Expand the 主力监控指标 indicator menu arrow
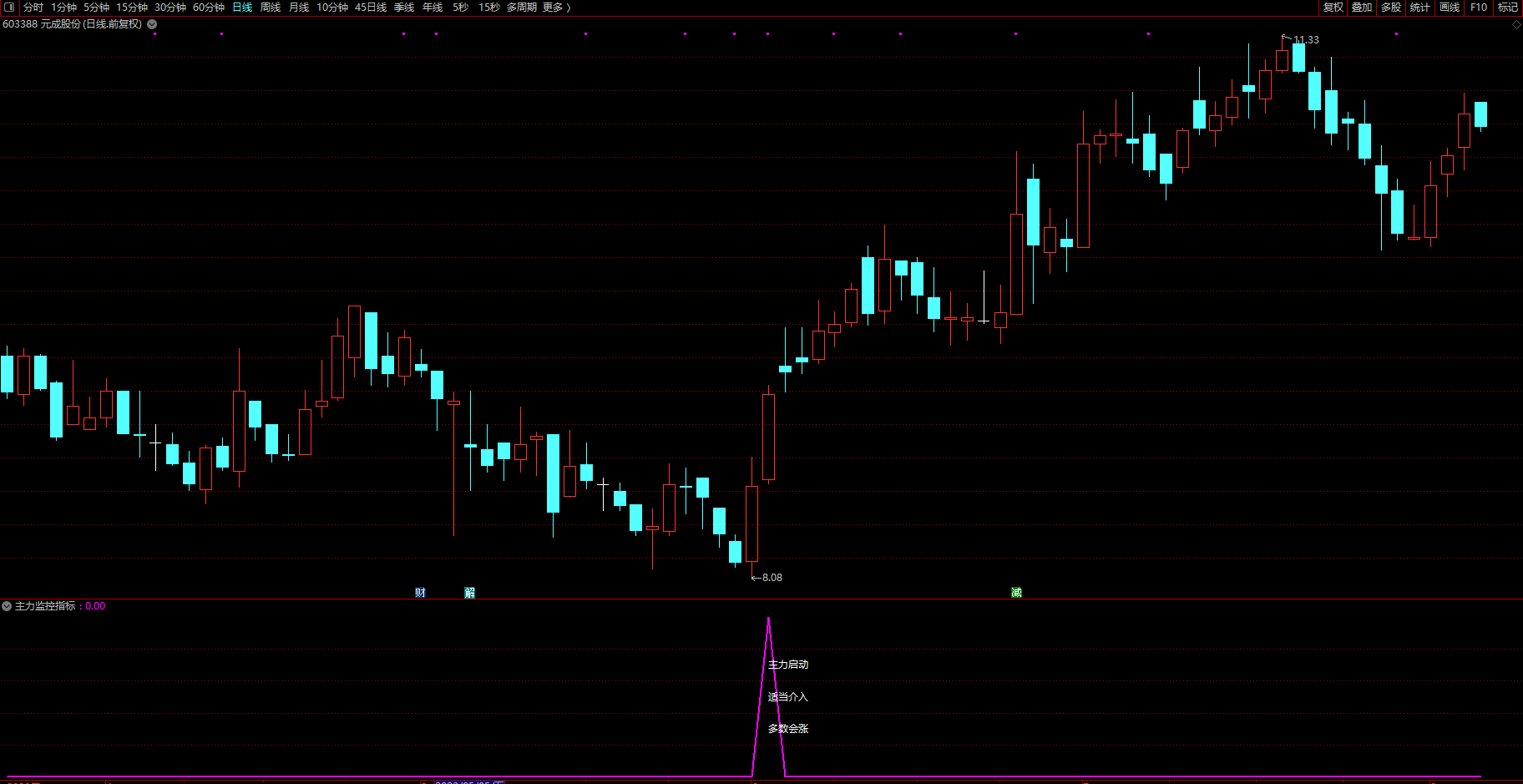 pos(7,606)
